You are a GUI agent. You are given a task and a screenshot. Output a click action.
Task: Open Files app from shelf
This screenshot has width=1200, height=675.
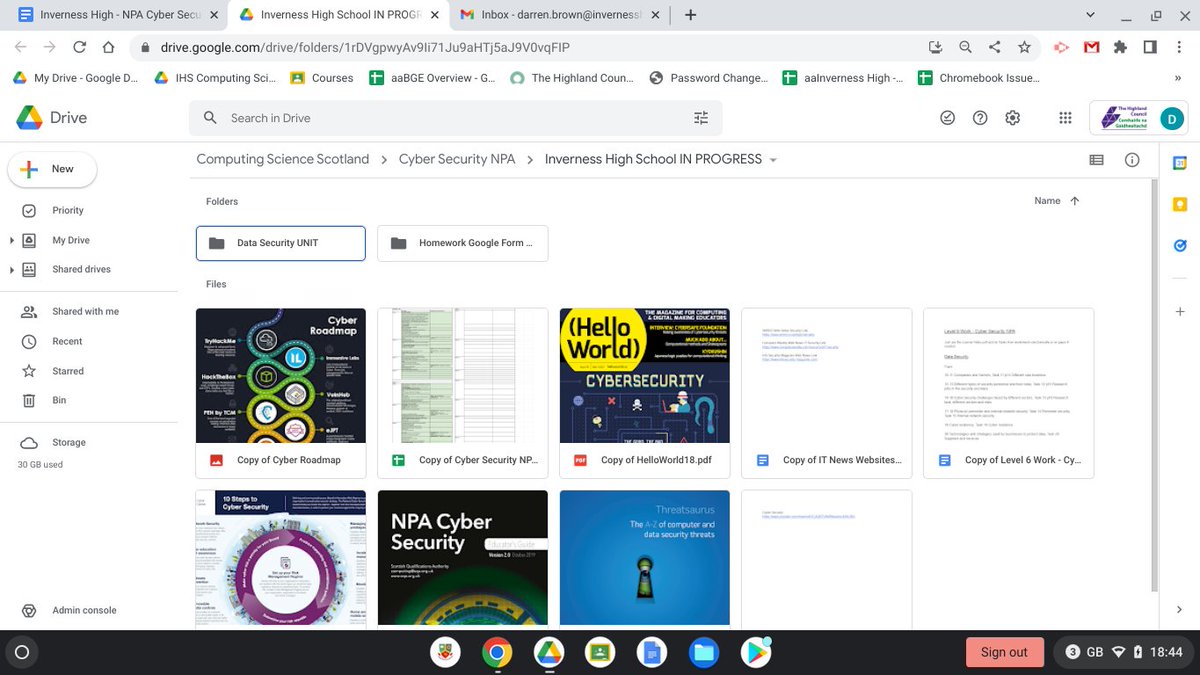coord(703,653)
